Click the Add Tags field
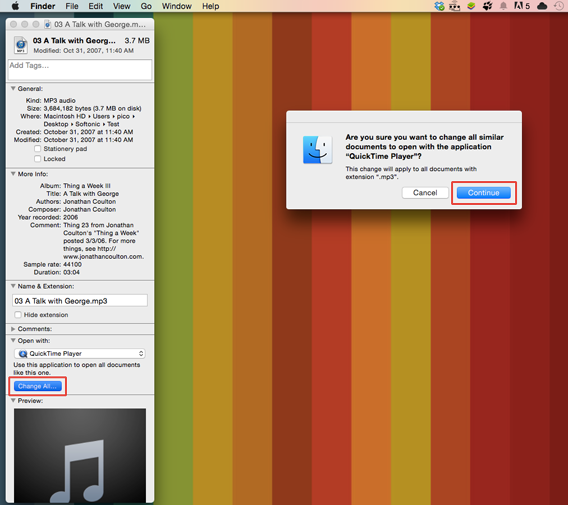568x505 pixels. [x=80, y=70]
